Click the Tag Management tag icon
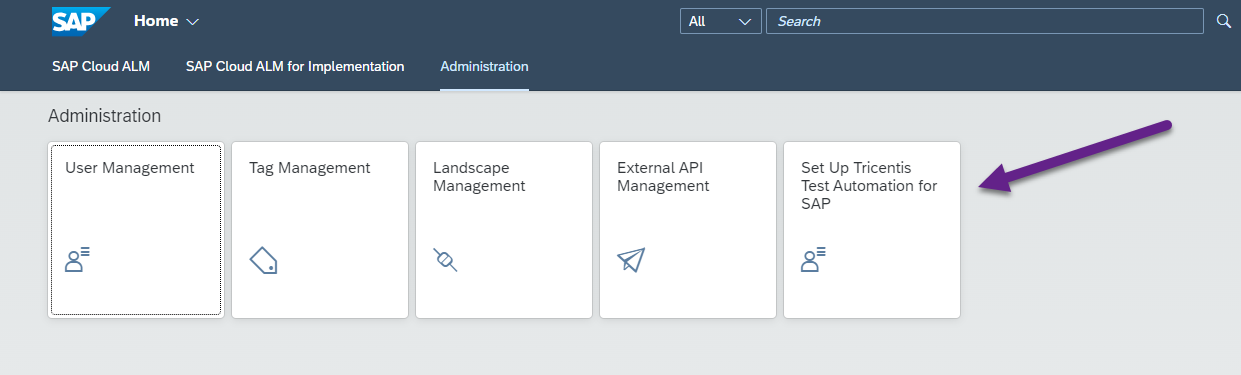1241x375 pixels. tap(263, 261)
